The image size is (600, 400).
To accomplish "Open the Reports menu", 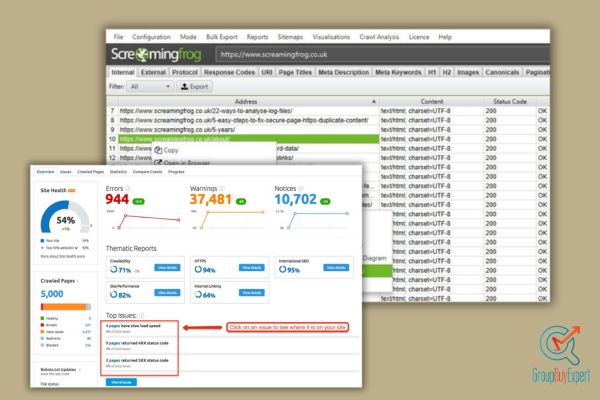I will pos(257,37).
